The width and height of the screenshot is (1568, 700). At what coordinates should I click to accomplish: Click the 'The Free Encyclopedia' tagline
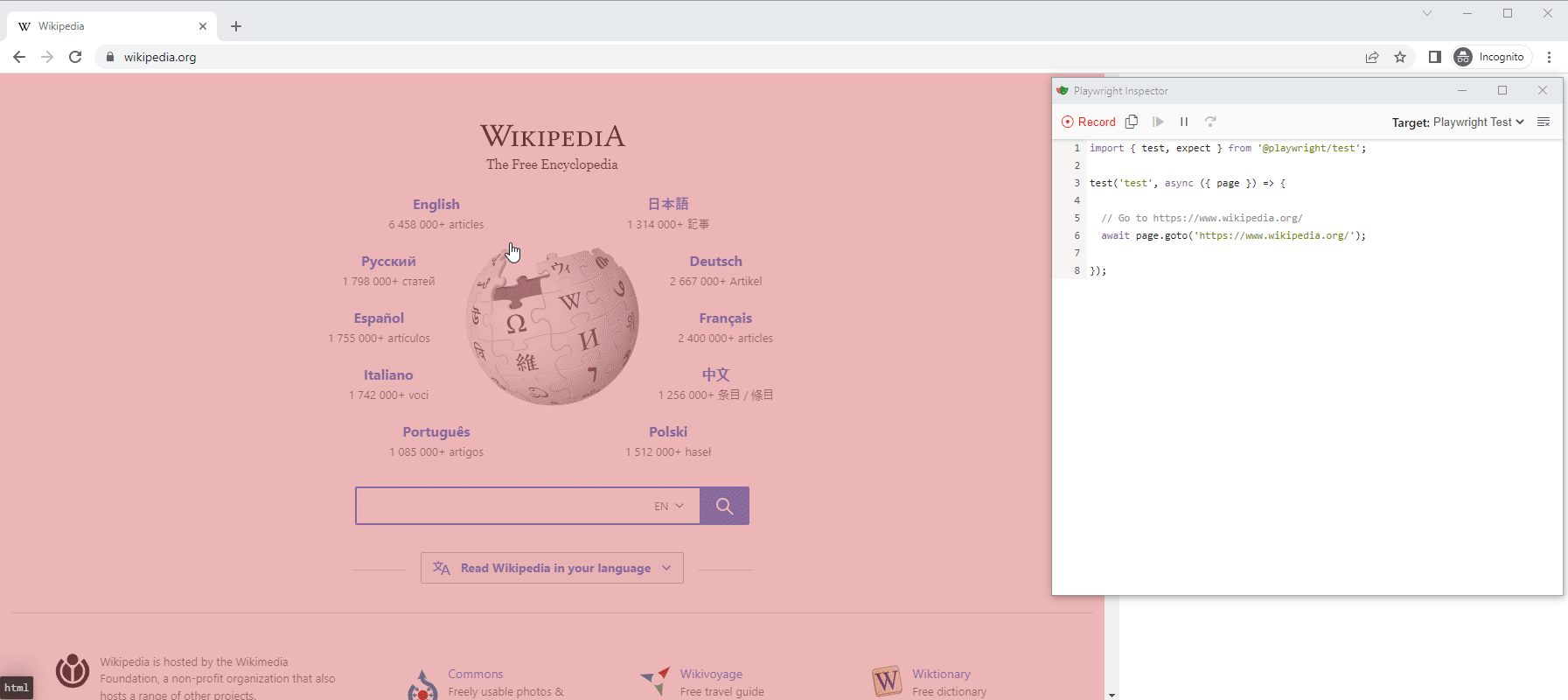click(552, 164)
